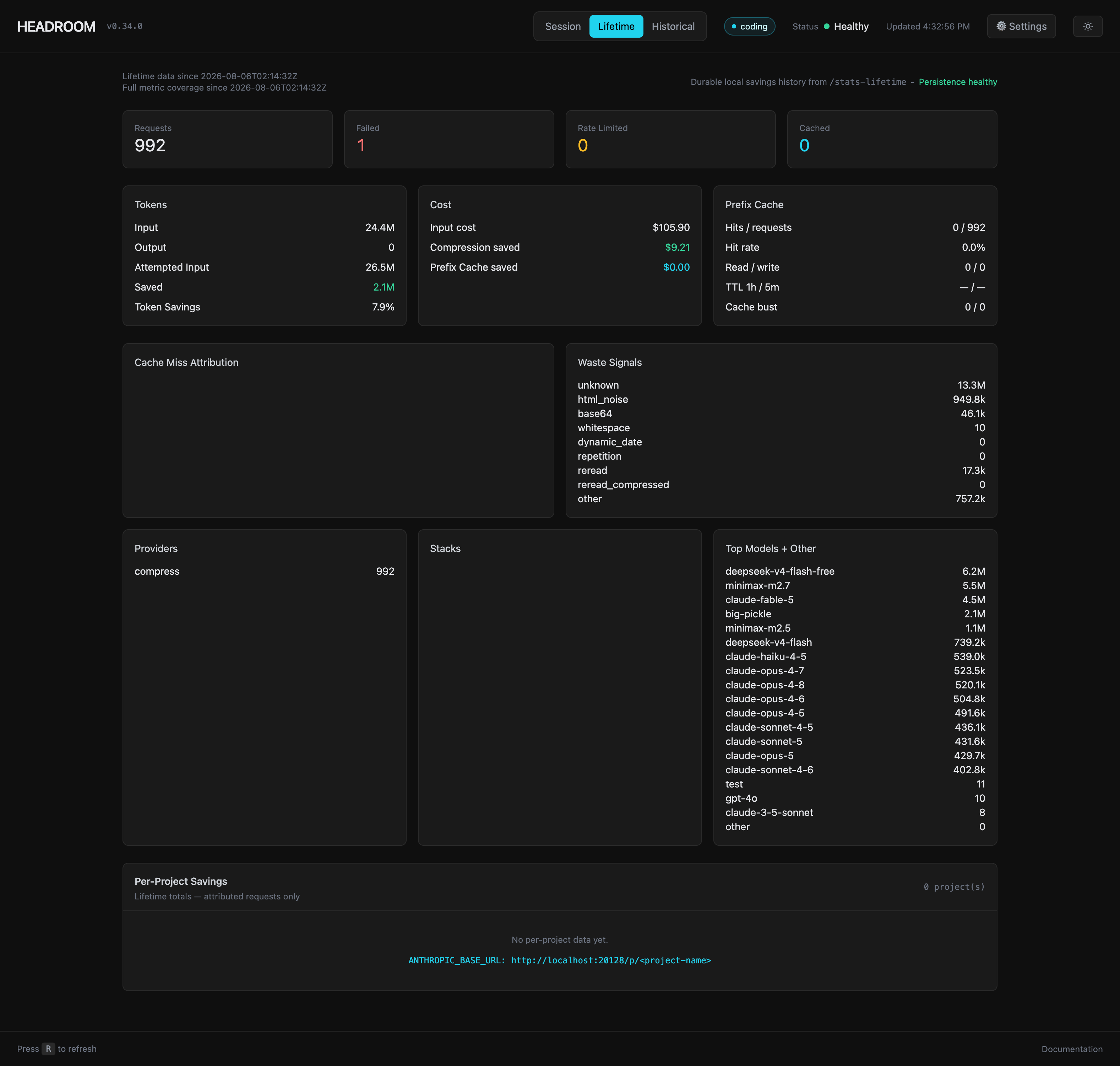Click the reread_compressed signal row
The image size is (1120, 1066).
point(781,485)
